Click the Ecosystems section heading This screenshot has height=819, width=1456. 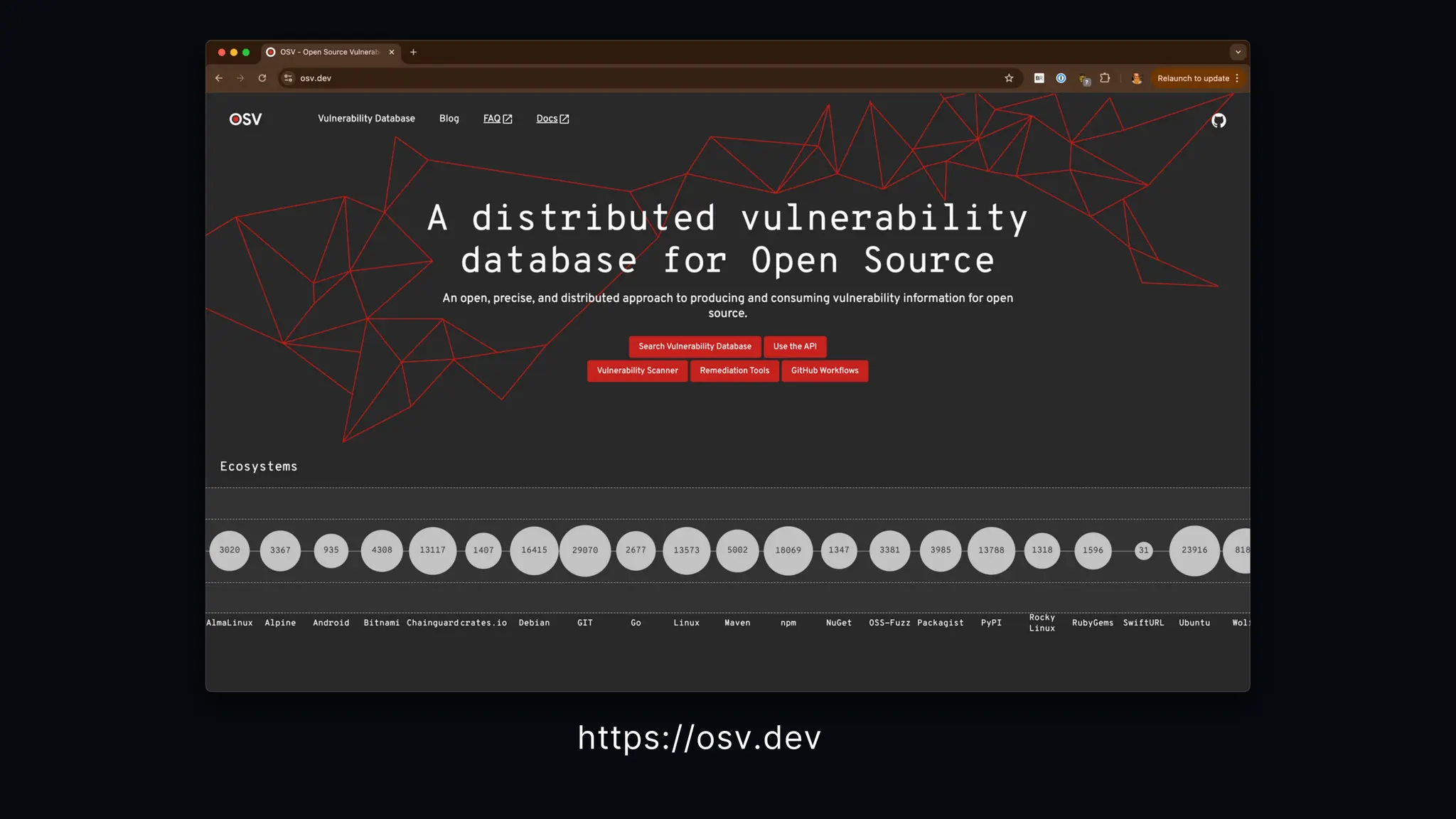[x=259, y=466]
